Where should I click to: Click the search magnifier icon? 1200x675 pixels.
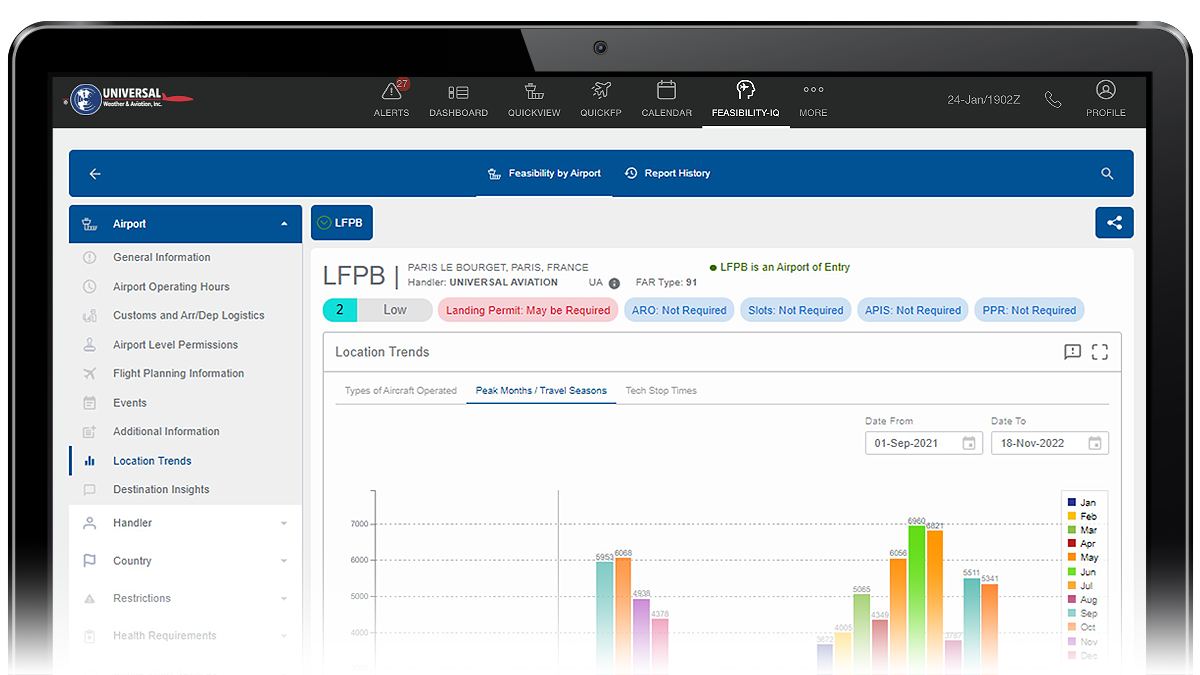(x=1107, y=174)
